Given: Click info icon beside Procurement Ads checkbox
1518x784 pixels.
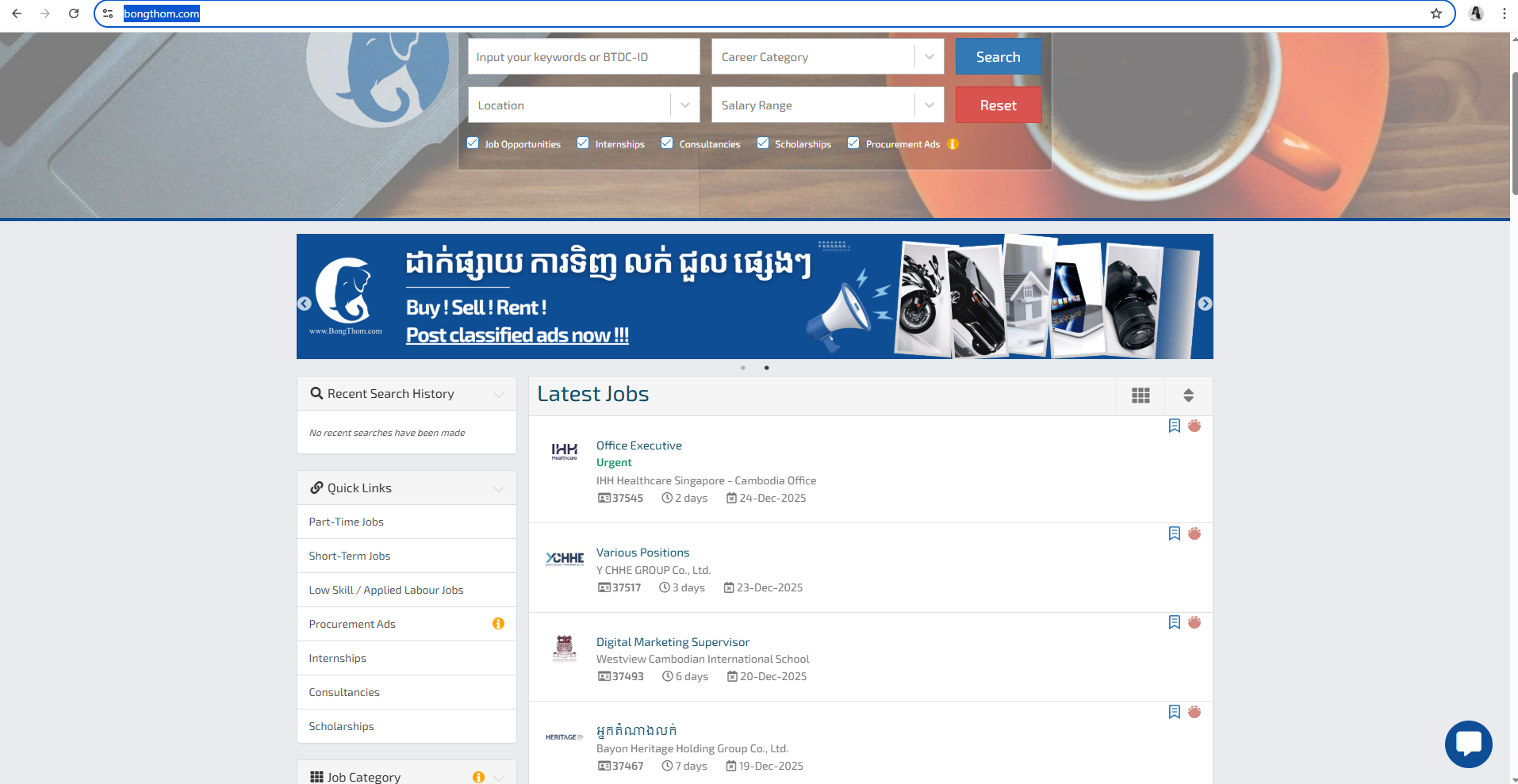Looking at the screenshot, I should coord(953,144).
